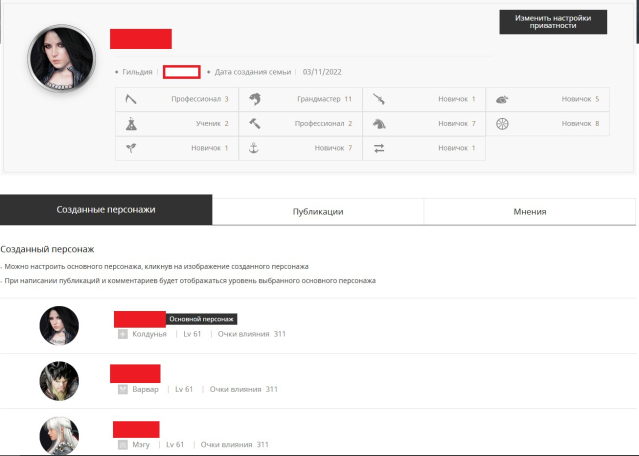Screen dimensions: 639x456
Task: Click the alchemy flask icon, Ученик 2
Action: [131, 123]
